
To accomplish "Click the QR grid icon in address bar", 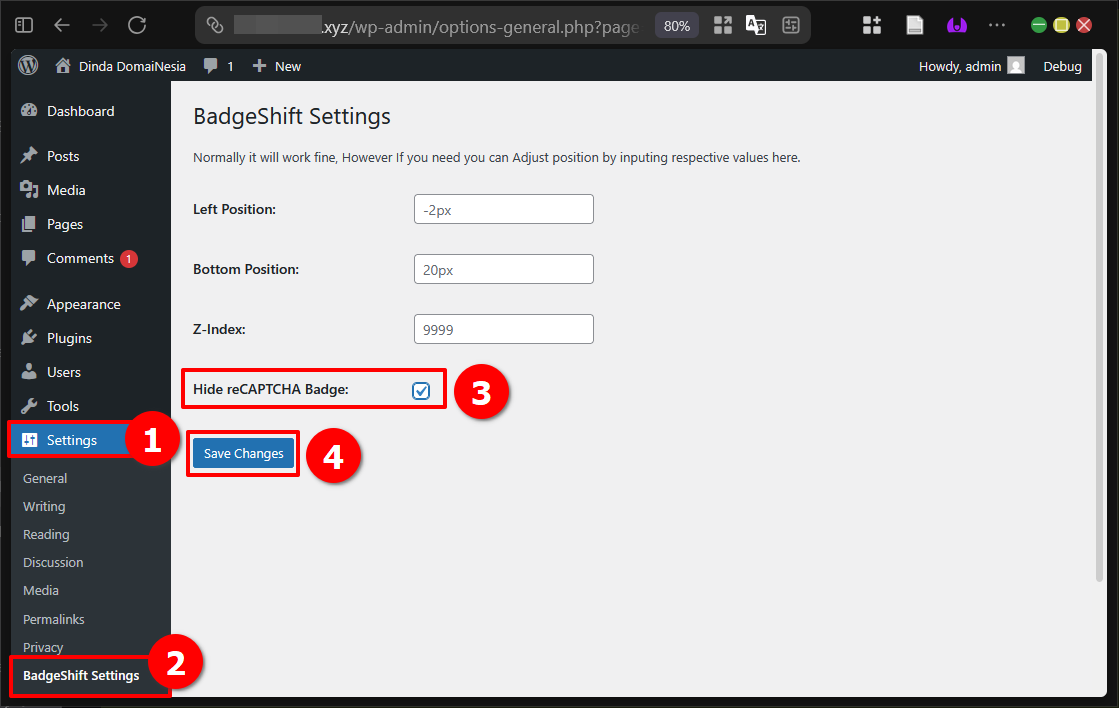I will coord(723,26).
